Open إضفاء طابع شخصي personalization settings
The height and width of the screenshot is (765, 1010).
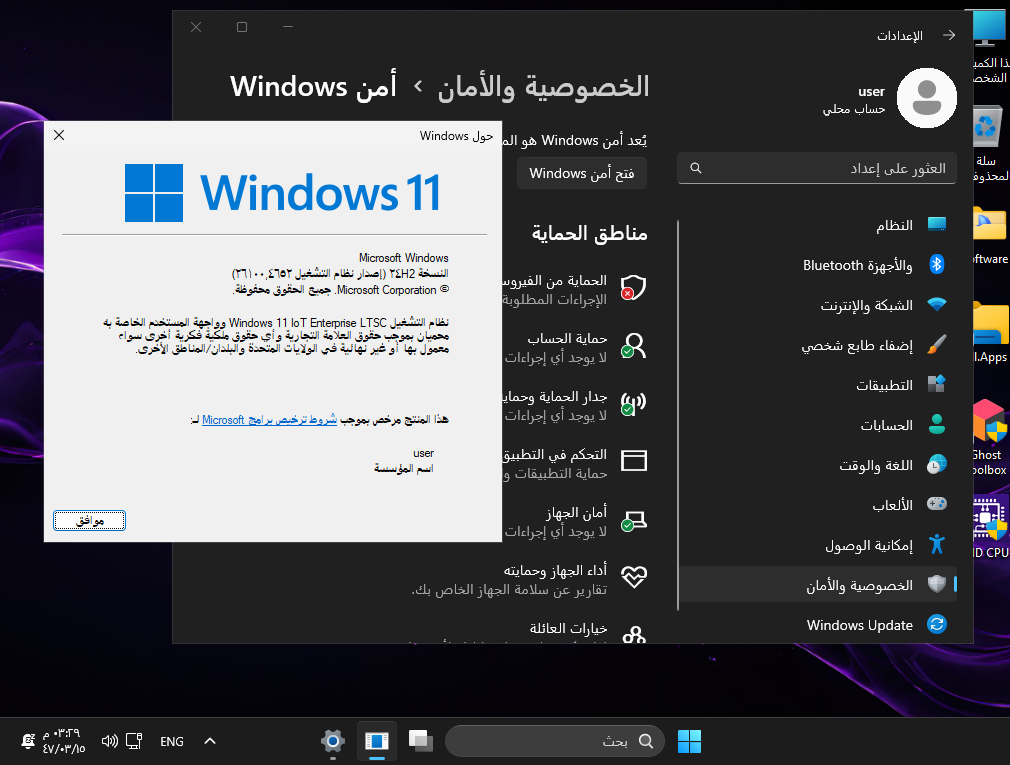click(x=818, y=345)
